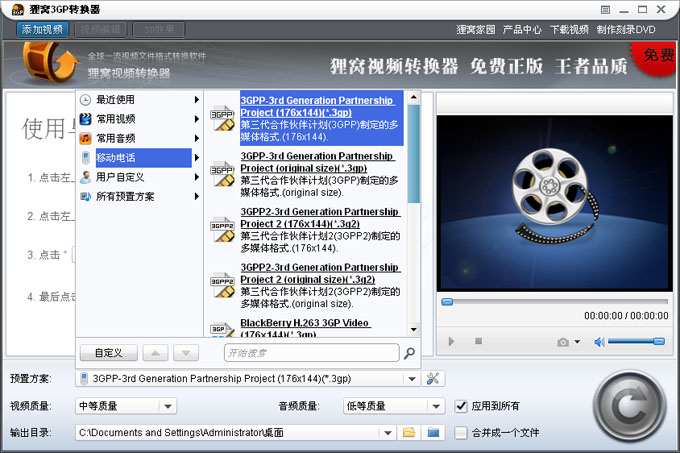Click the magnifier search icon
Viewport: 680px width, 453px height.
[409, 353]
